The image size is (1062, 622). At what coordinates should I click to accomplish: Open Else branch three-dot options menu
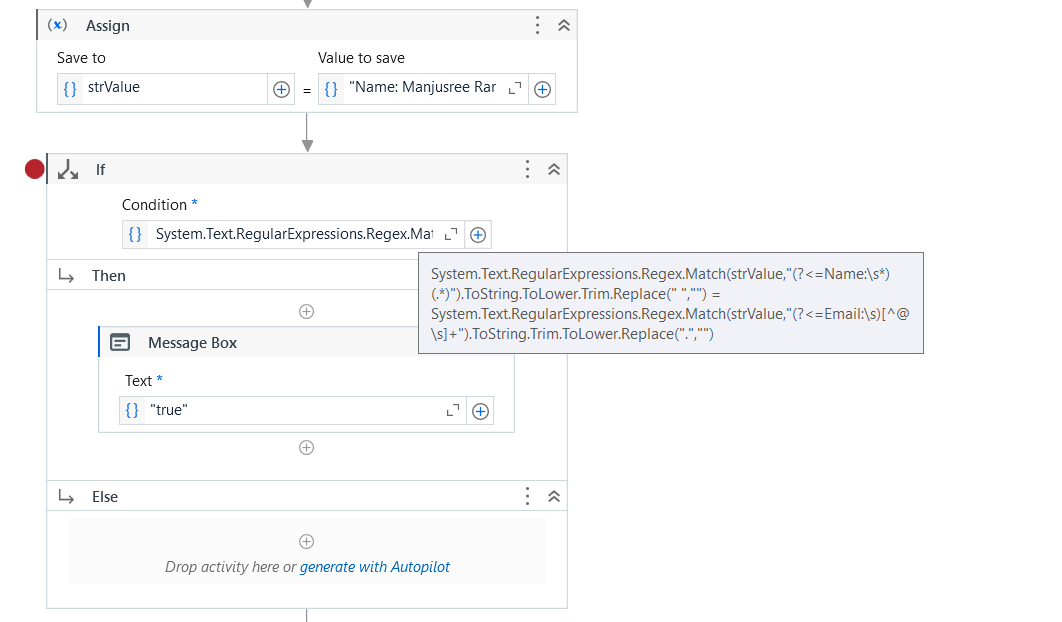pos(527,497)
